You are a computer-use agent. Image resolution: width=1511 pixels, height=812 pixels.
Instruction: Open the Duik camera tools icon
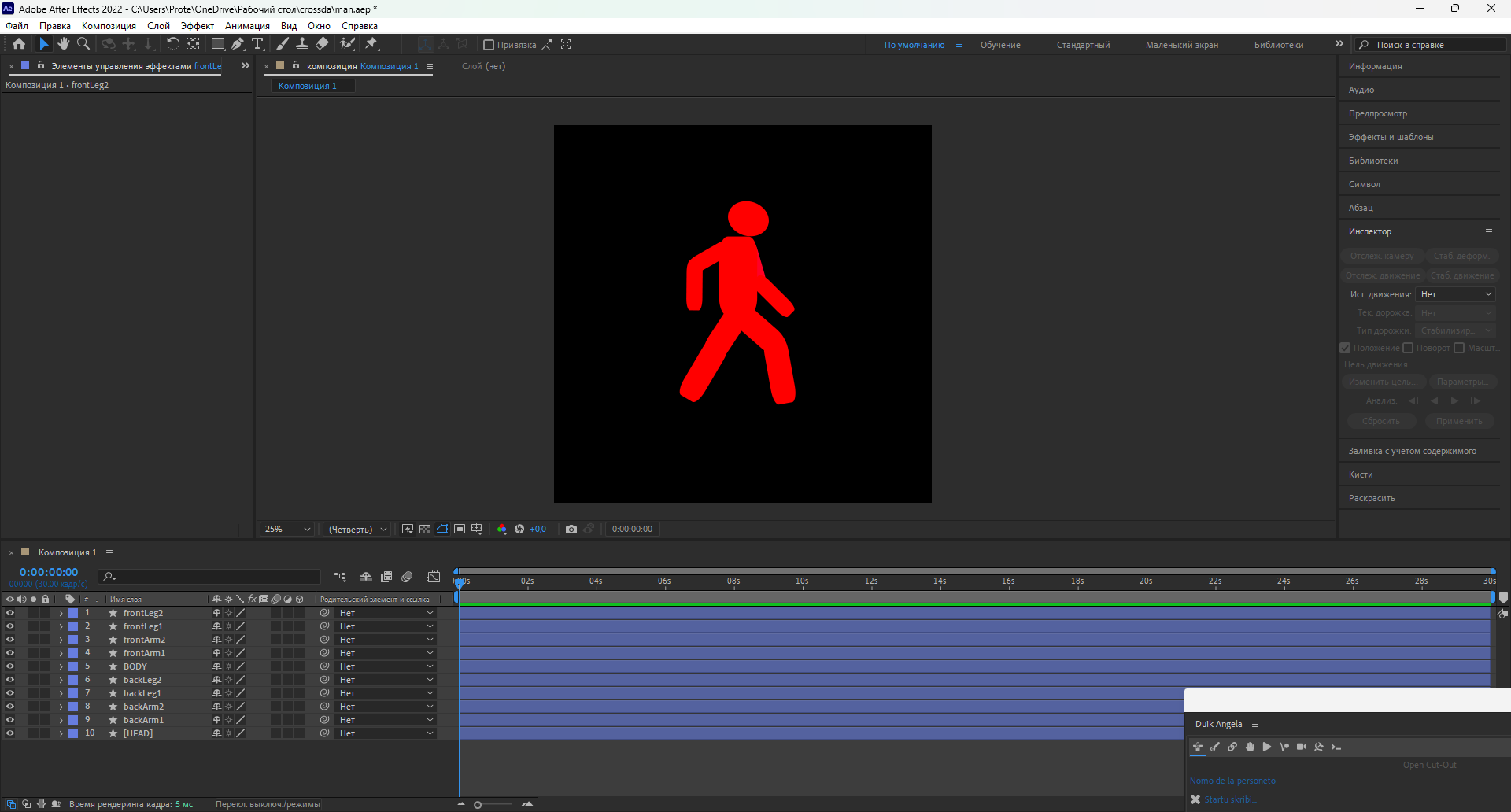[1302, 747]
